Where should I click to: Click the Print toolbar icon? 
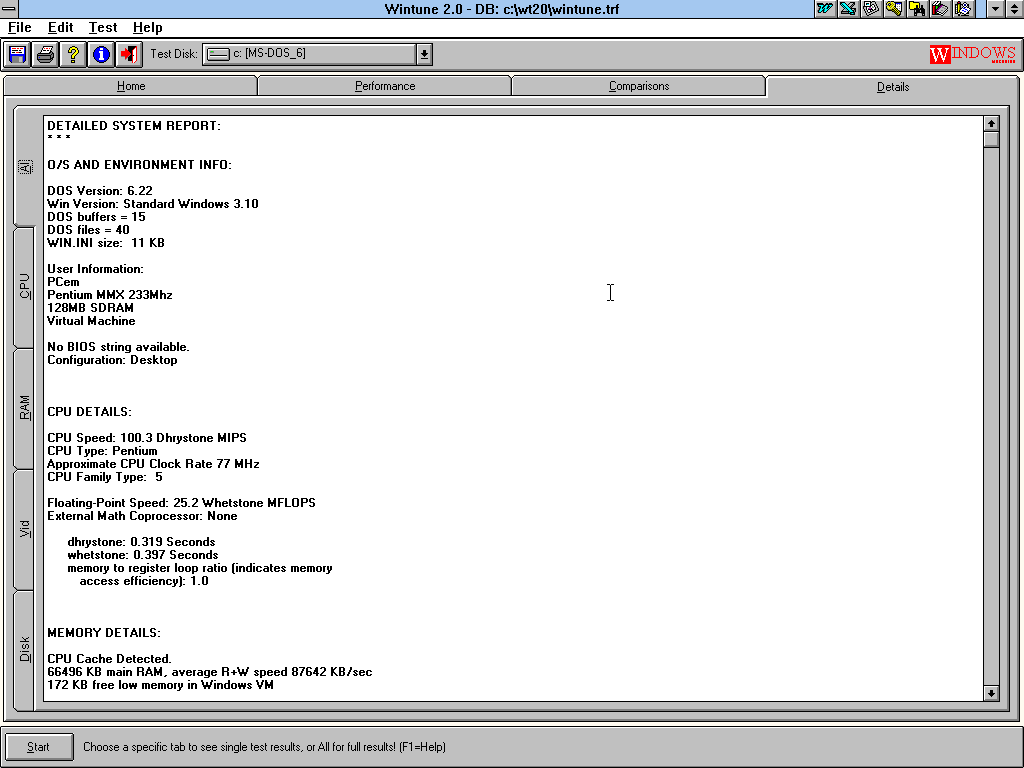tap(45, 54)
